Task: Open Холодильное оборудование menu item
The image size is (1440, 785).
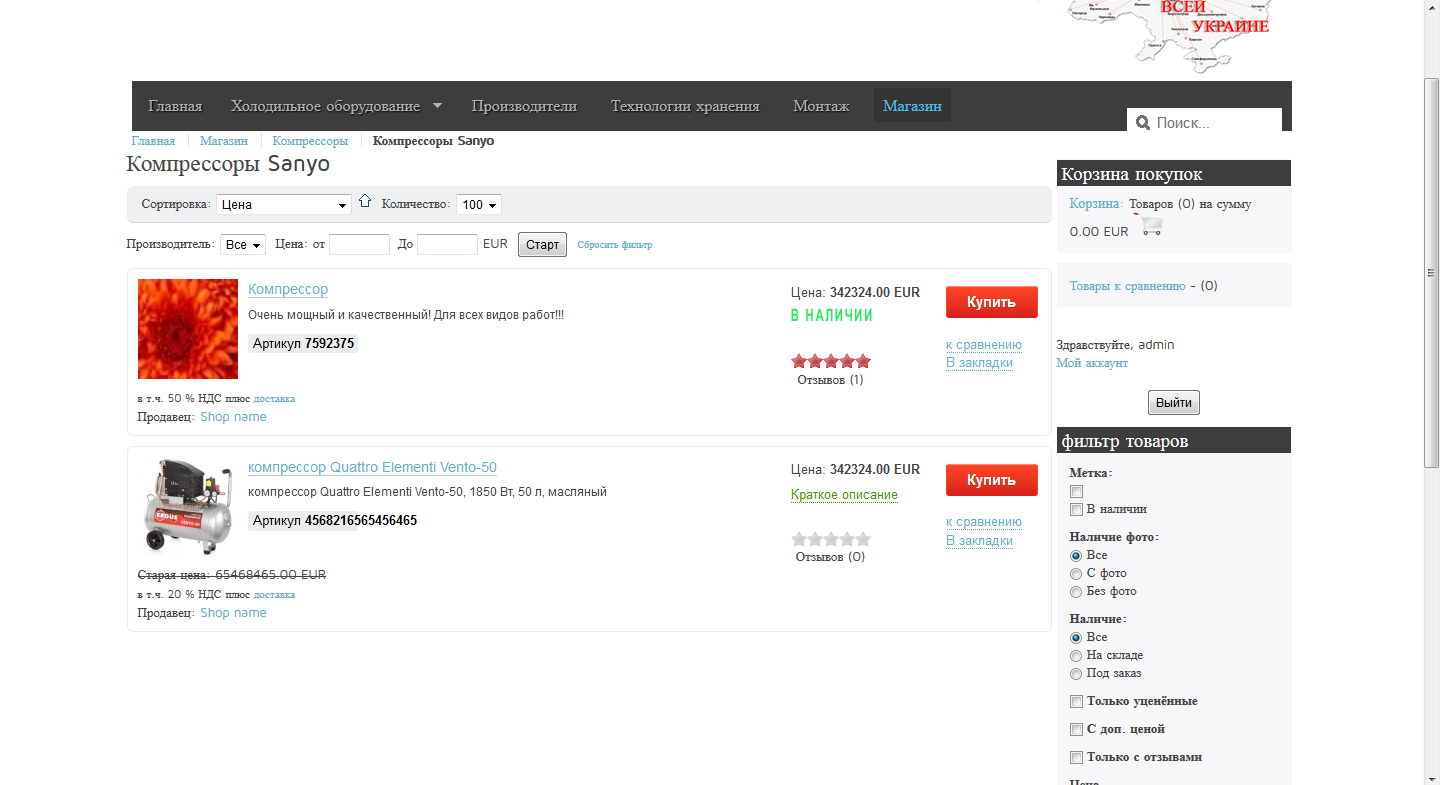Action: click(325, 106)
